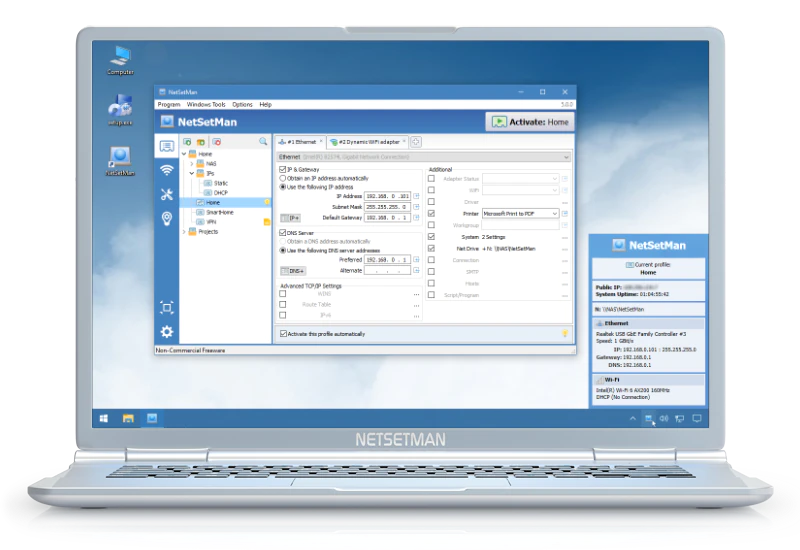Open the notification center icon
This screenshot has height=550, width=800.
pyautogui.click(x=697, y=418)
